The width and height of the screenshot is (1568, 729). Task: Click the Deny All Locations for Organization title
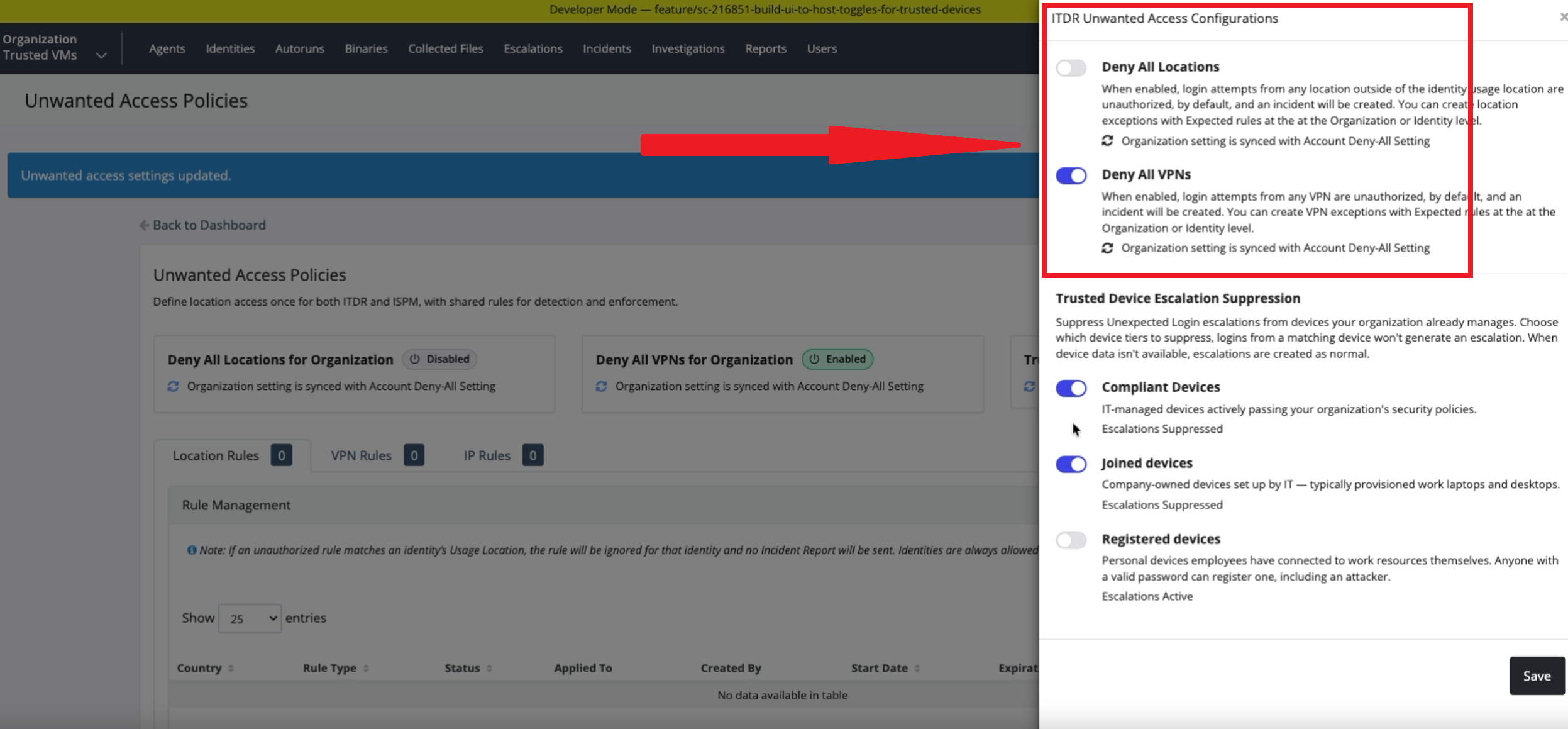click(x=280, y=360)
